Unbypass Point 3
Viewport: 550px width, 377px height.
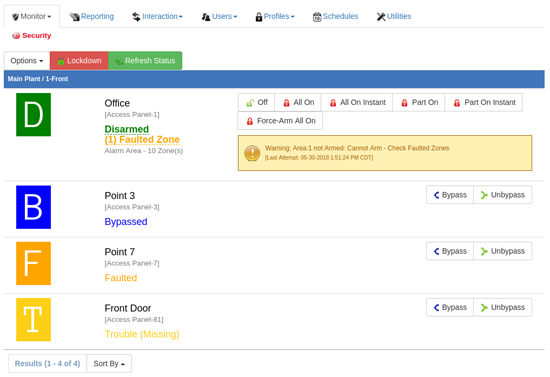tap(503, 195)
